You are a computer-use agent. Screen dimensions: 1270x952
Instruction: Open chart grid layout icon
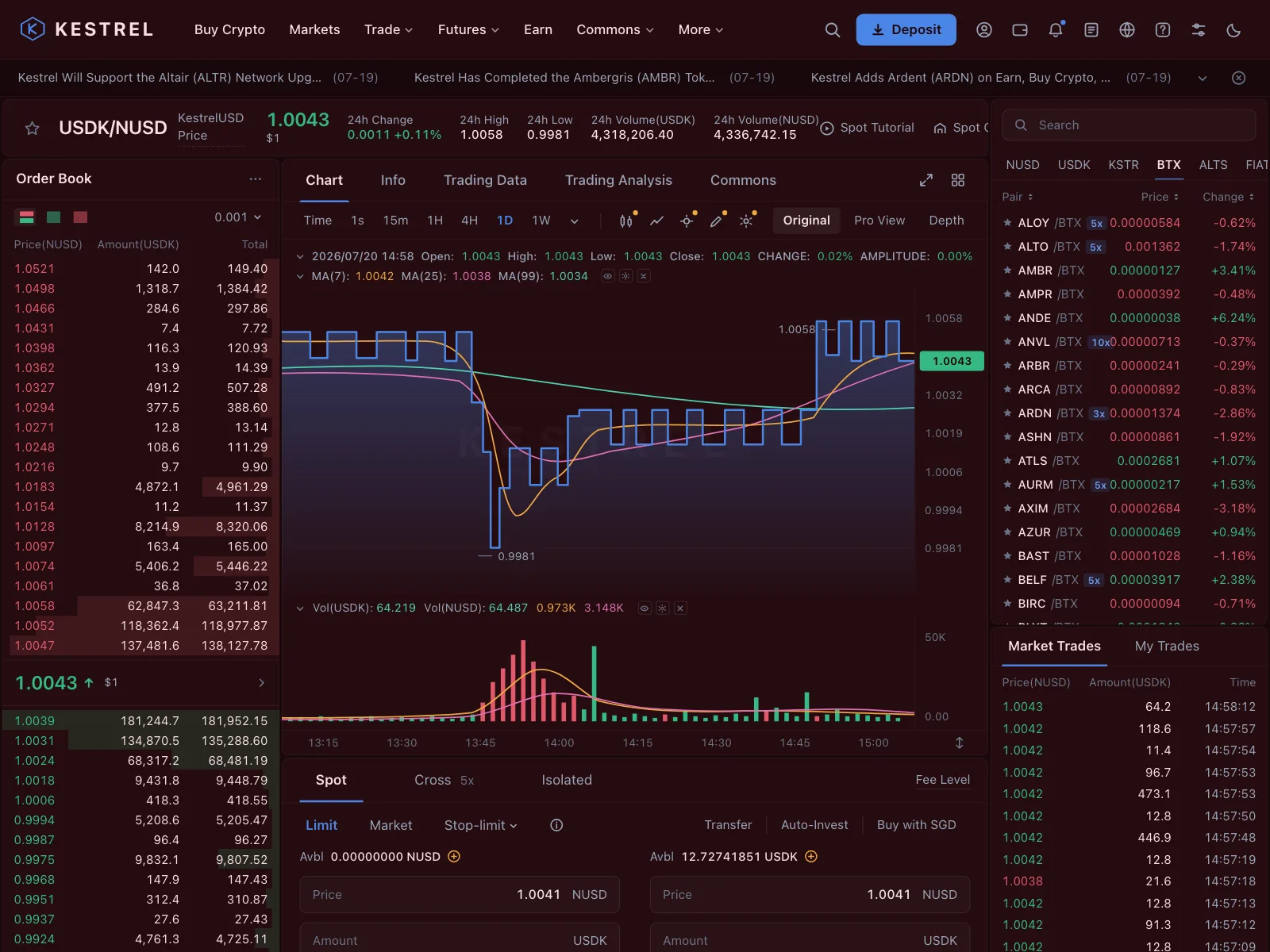[x=958, y=180]
